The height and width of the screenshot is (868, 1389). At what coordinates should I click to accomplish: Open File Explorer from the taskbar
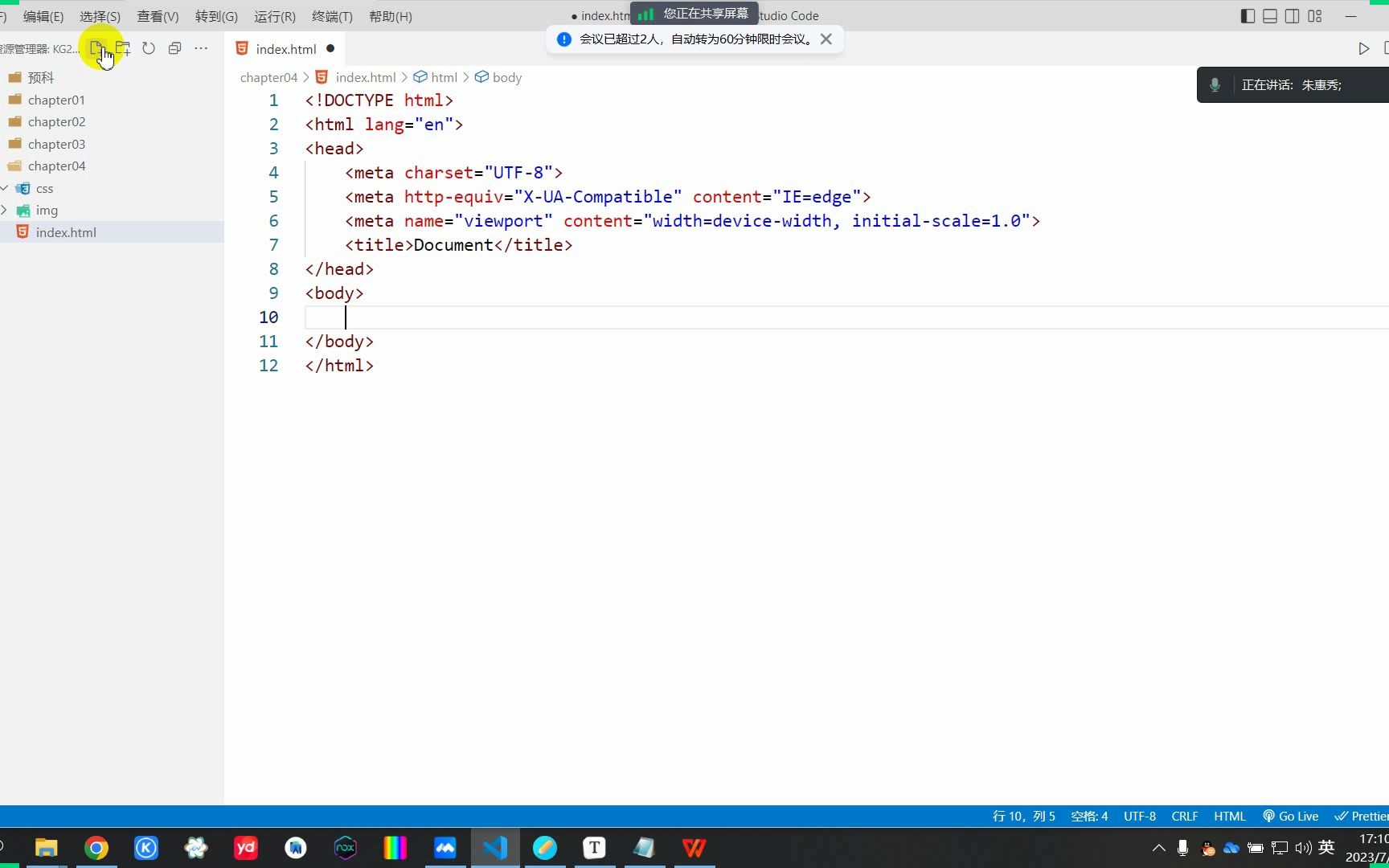click(47, 847)
